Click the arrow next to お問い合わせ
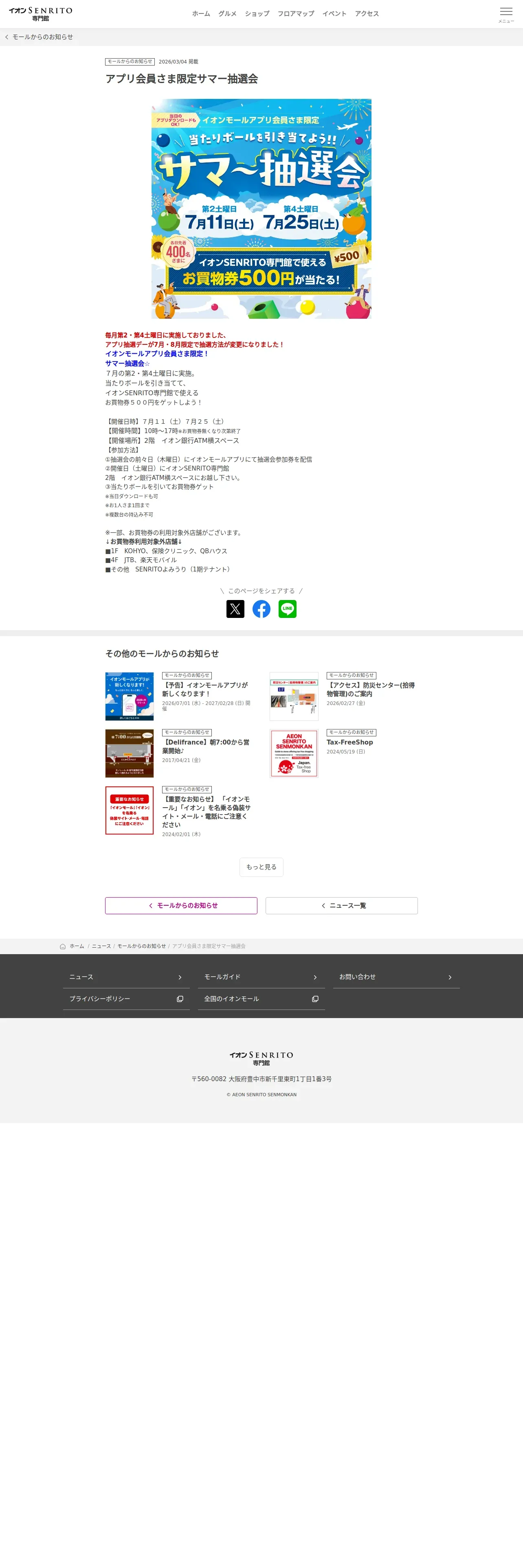523x1568 pixels. 450,977
